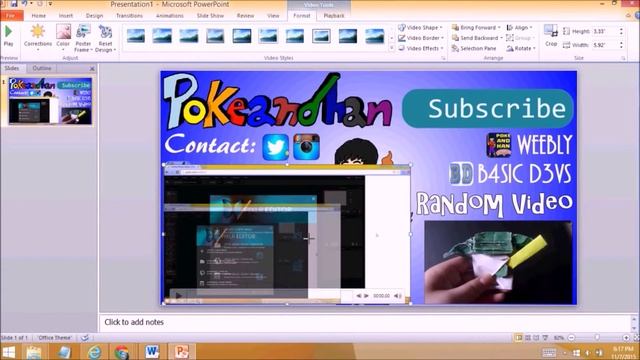Screen dimensions: 640x360
Task: Play the embedded video using its play control
Action: coord(178,295)
